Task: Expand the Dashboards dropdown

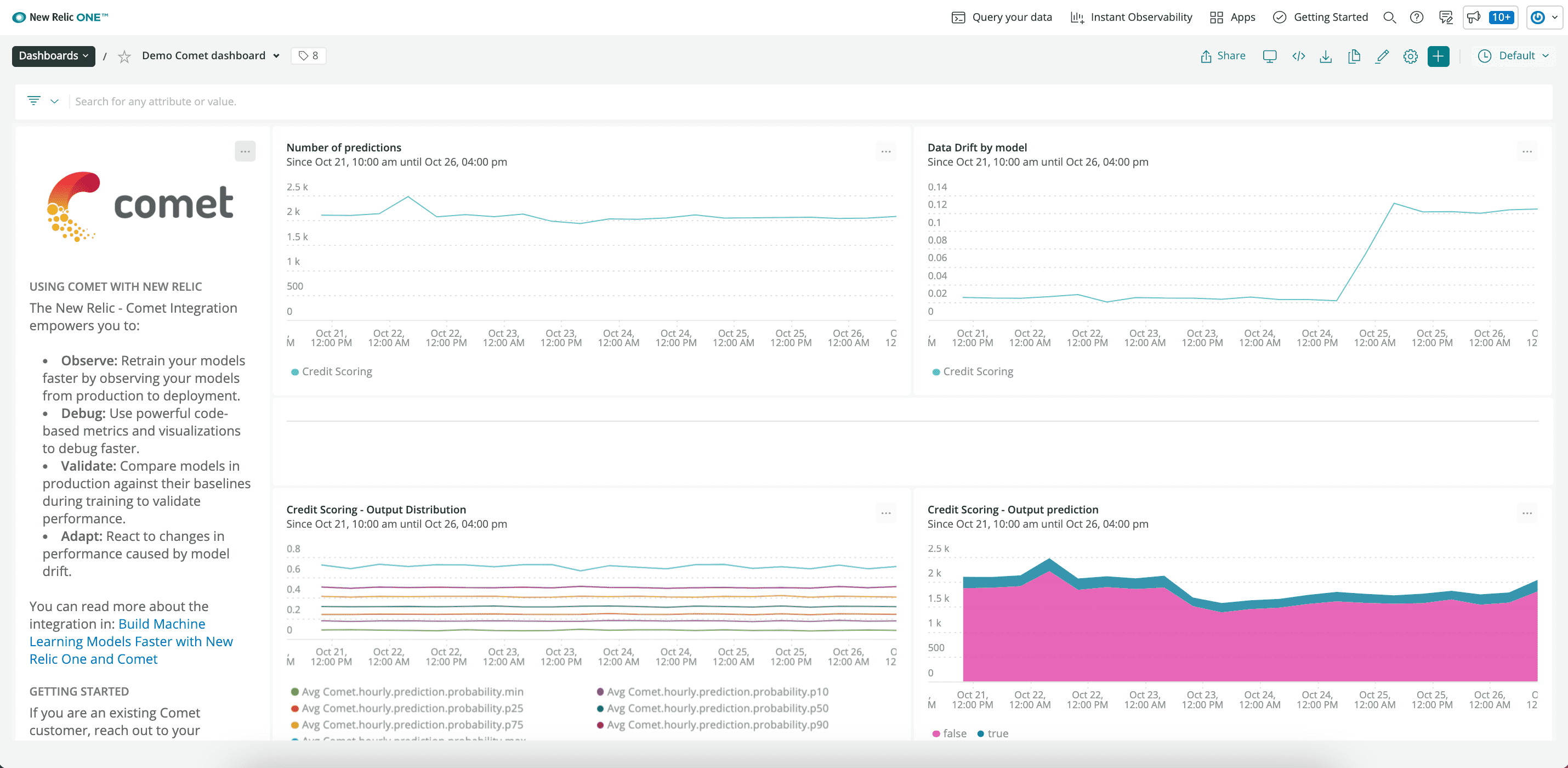Action: click(x=54, y=56)
